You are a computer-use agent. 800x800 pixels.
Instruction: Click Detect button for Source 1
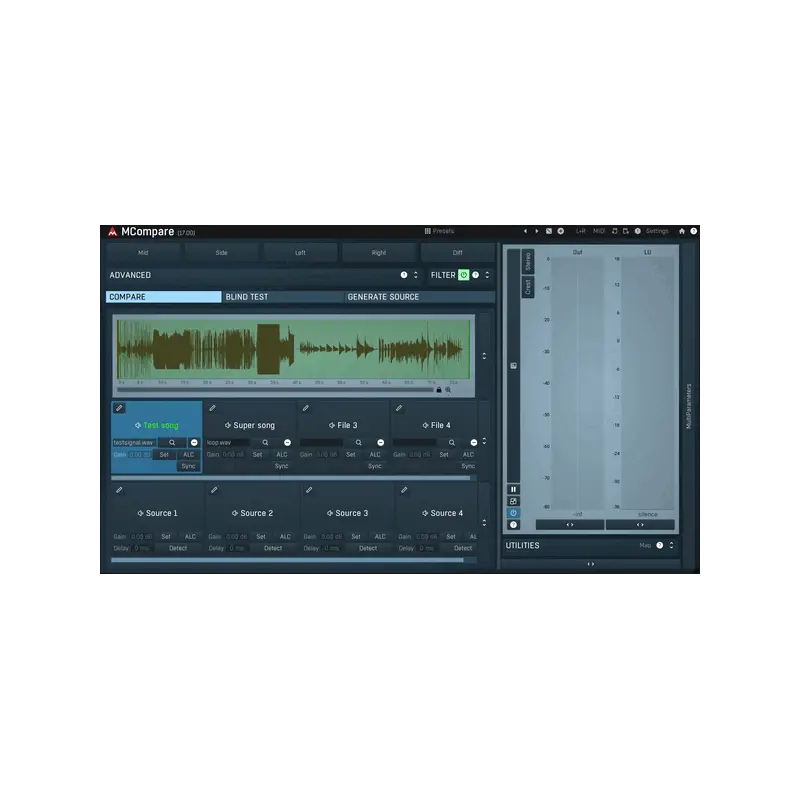tap(178, 548)
